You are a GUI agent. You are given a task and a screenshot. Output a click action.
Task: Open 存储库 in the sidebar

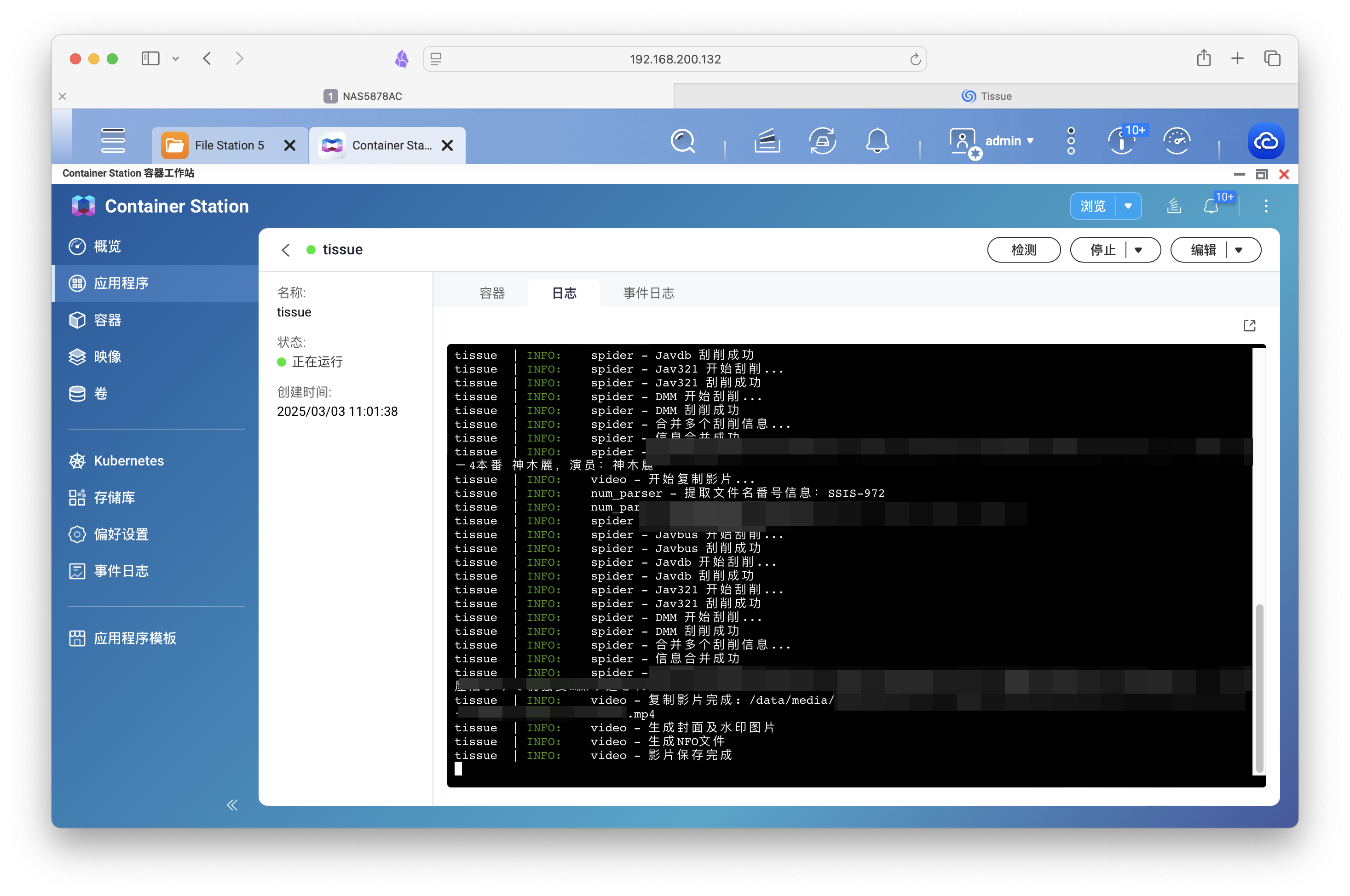click(x=155, y=498)
